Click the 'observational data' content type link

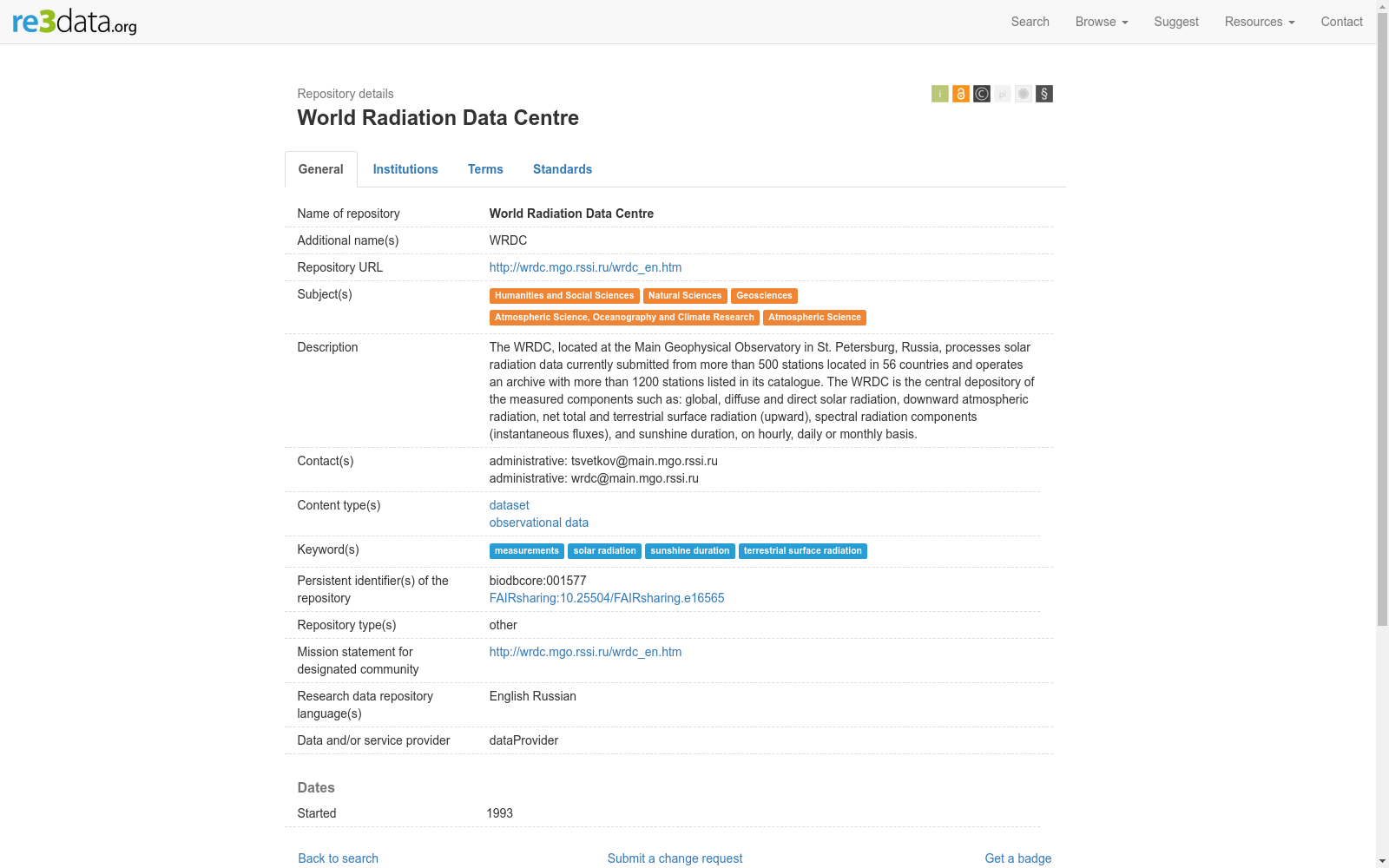click(539, 523)
